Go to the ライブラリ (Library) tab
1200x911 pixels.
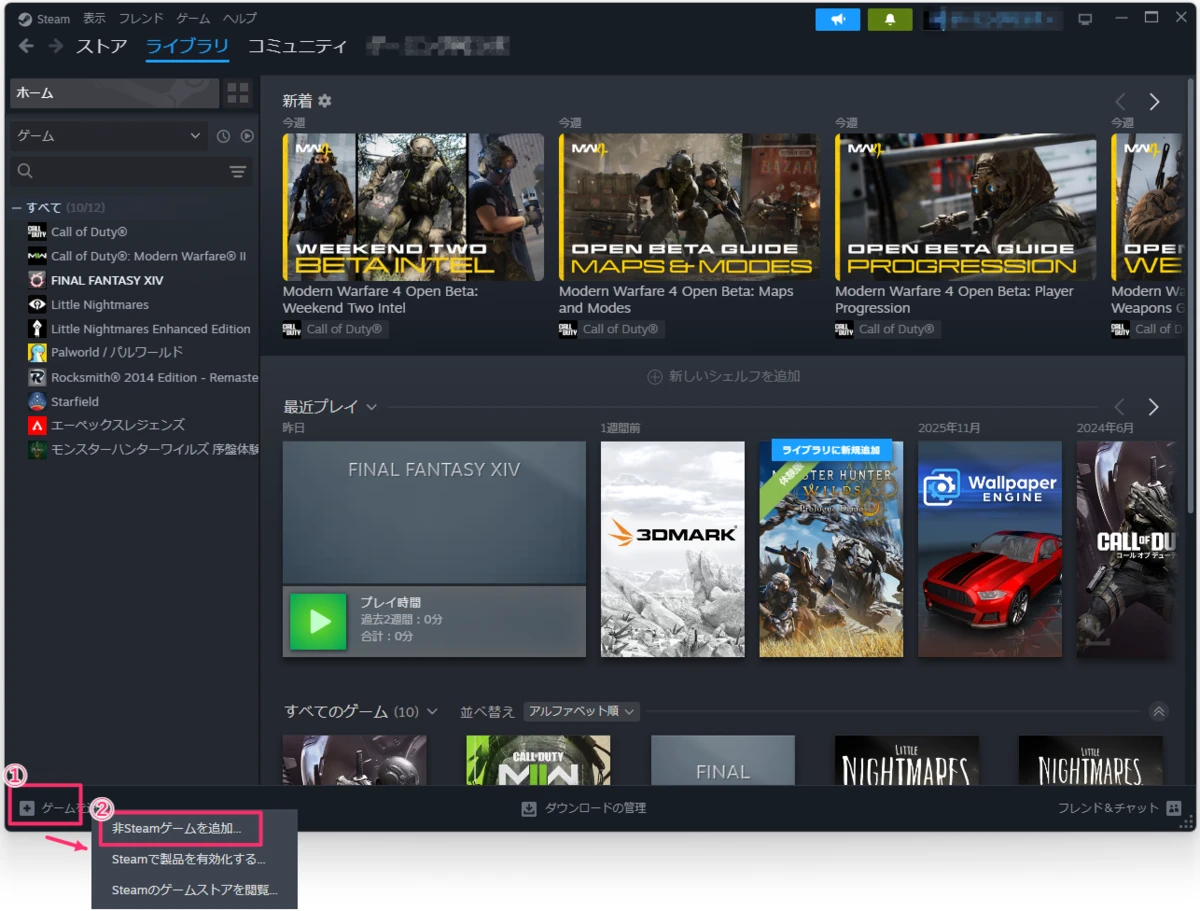187,46
